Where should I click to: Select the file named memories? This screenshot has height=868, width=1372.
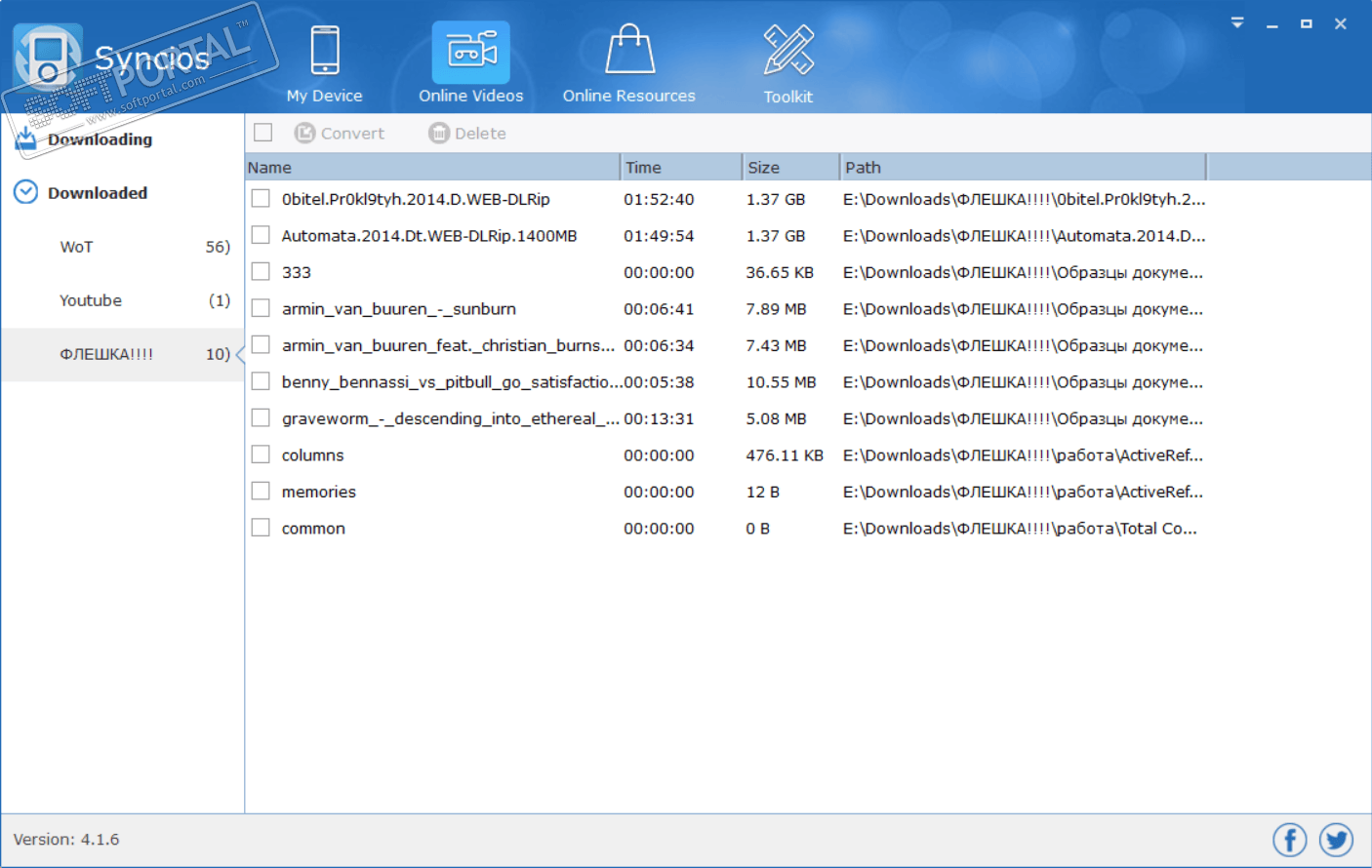319,493
